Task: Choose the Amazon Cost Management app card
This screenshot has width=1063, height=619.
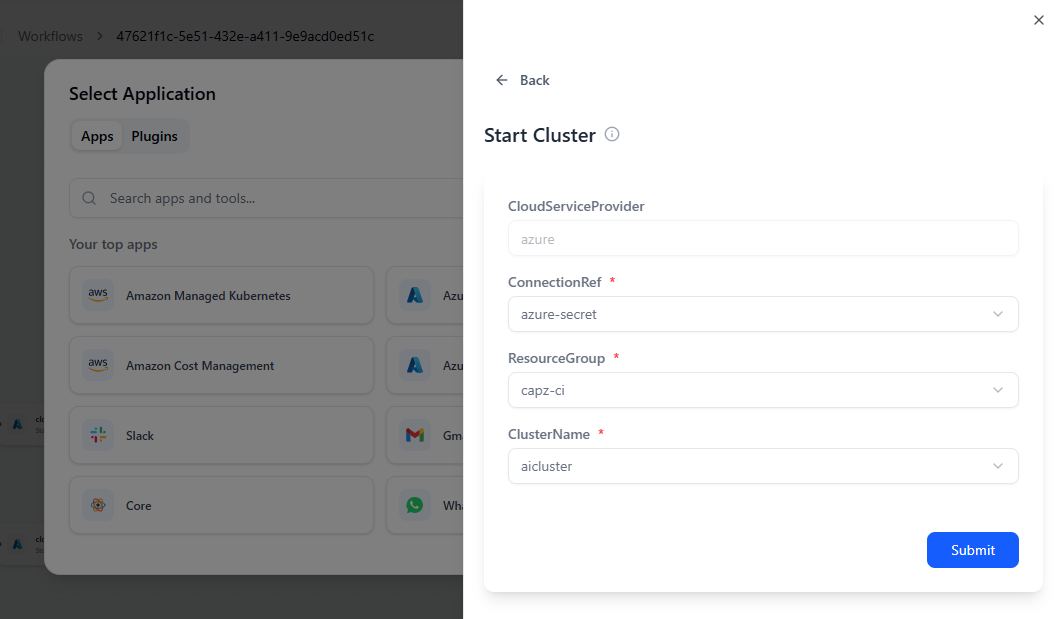Action: pyautogui.click(x=221, y=365)
